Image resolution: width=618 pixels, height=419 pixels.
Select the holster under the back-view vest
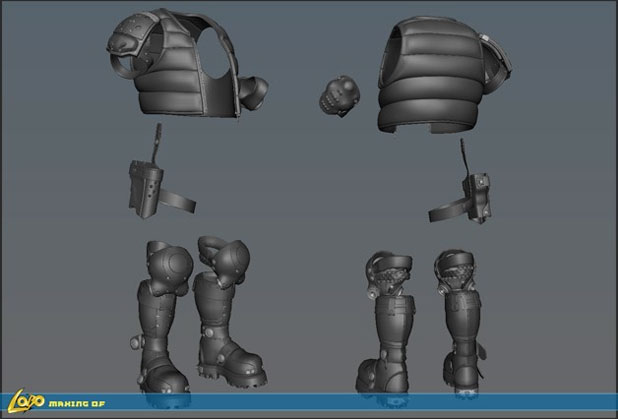(461, 181)
